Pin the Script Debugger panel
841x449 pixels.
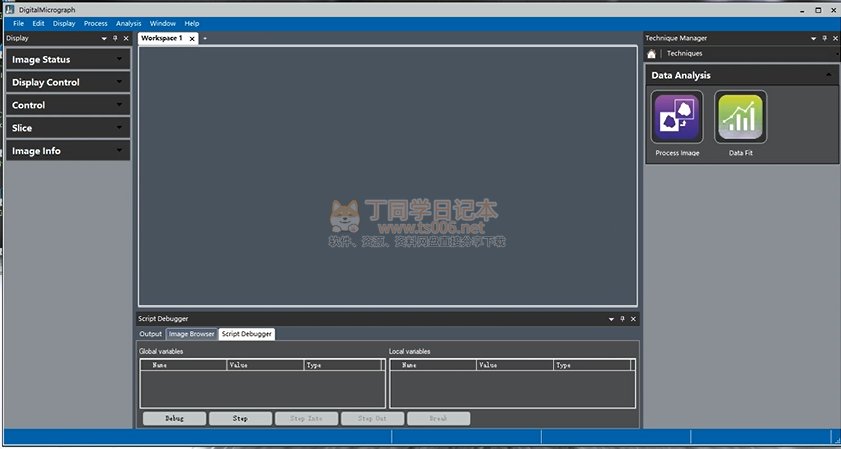[621, 318]
